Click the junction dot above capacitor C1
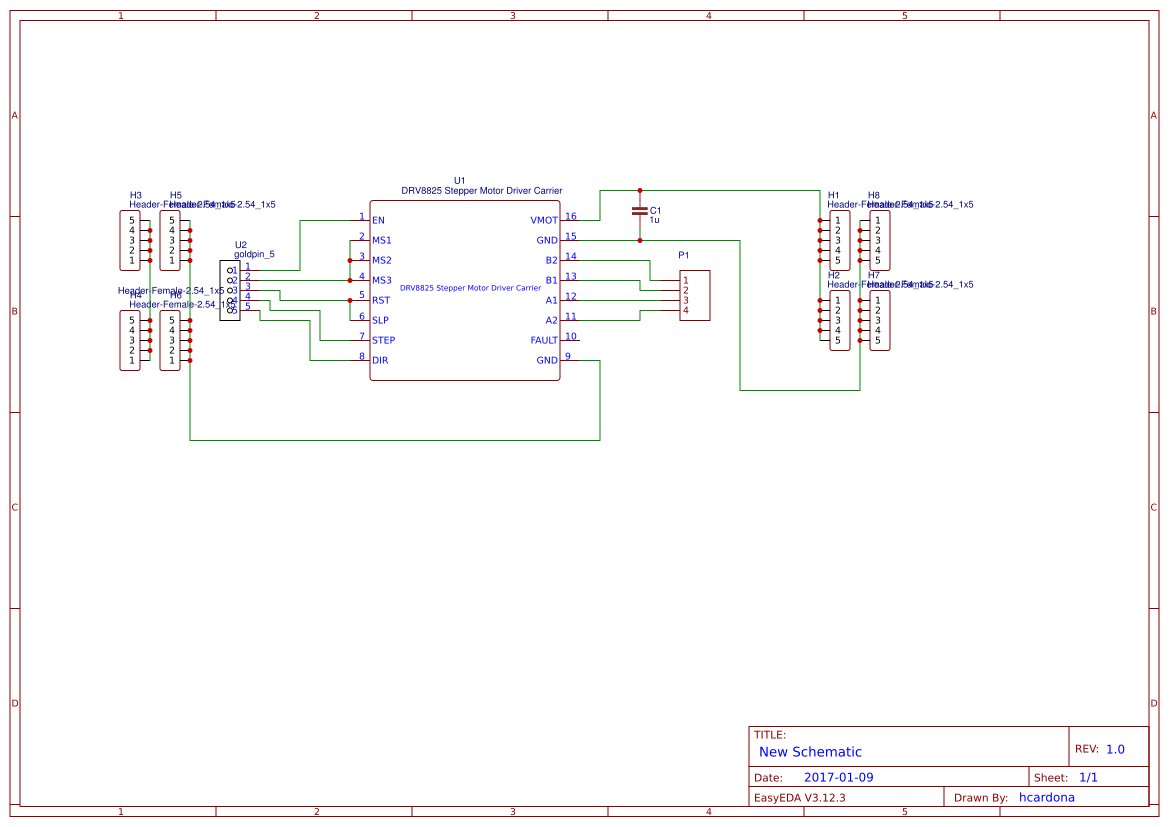Screen dimensions: 1169x827 pos(640,190)
